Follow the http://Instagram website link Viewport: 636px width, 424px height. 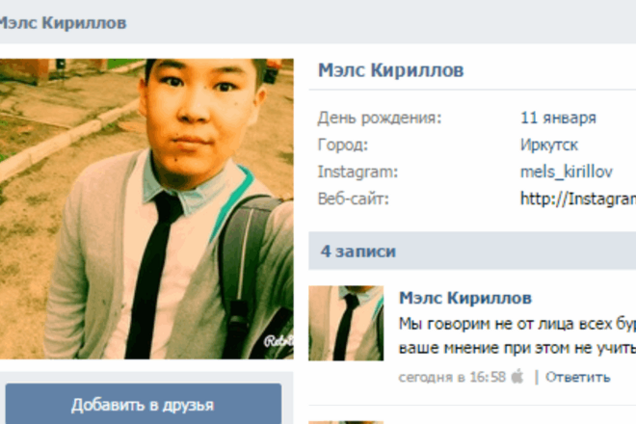[x=578, y=199]
